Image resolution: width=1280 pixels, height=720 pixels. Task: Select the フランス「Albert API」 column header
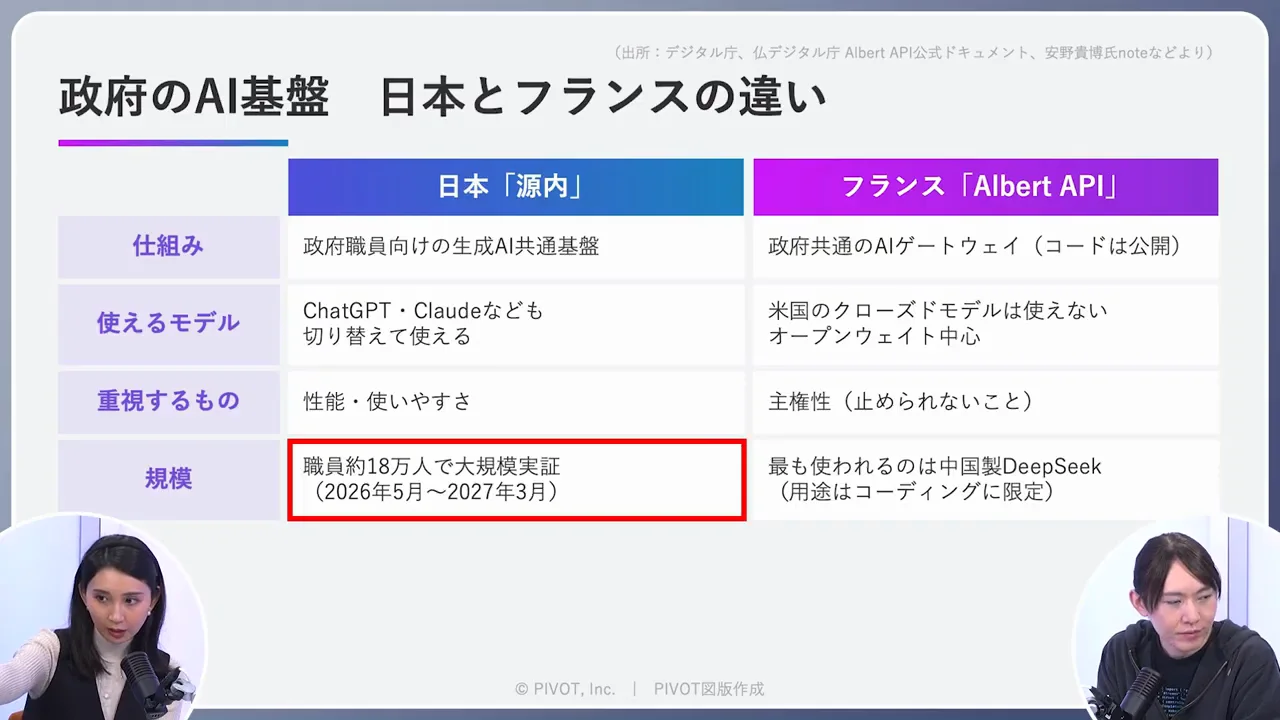pyautogui.click(x=985, y=187)
